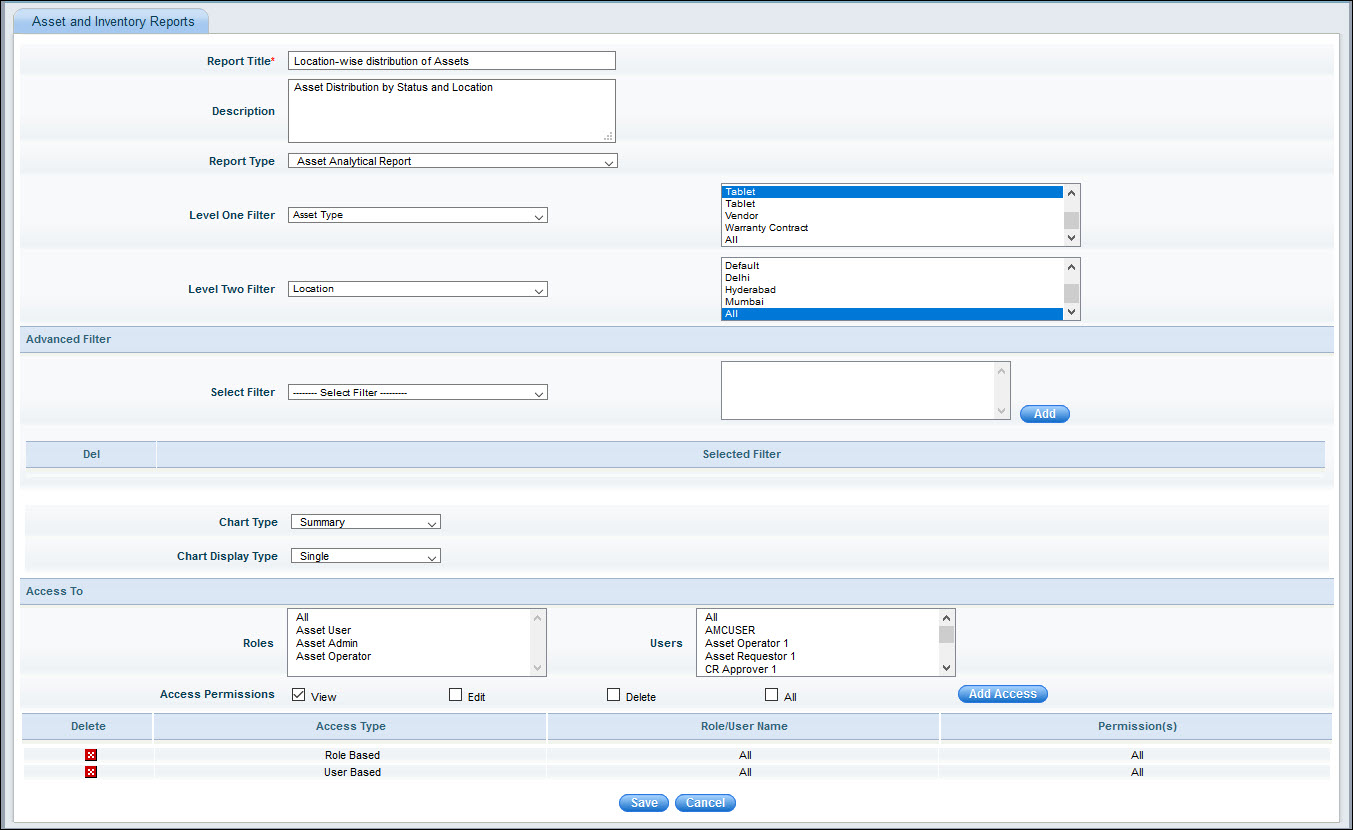Image resolution: width=1353 pixels, height=830 pixels.
Task: Select Asset Admin in the Roles list
Action: tap(327, 643)
